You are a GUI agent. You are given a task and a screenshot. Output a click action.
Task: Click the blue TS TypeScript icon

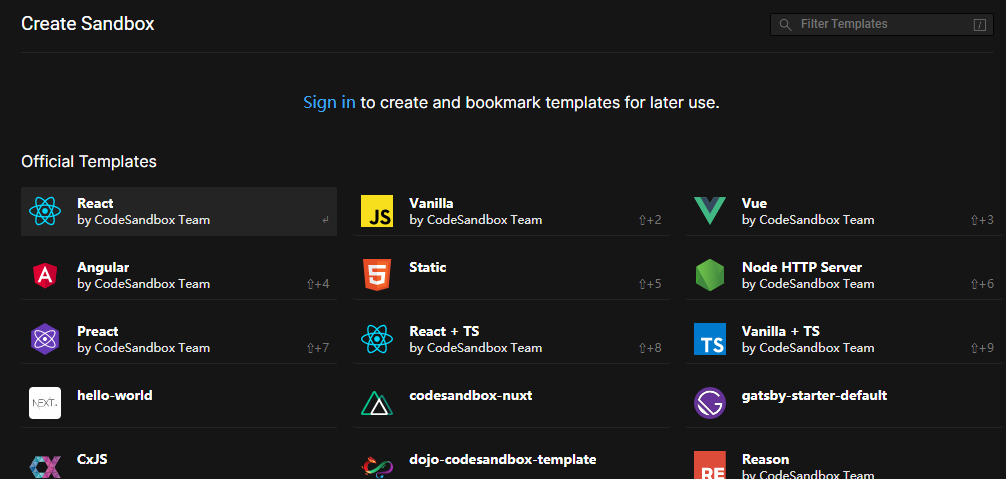click(x=710, y=339)
